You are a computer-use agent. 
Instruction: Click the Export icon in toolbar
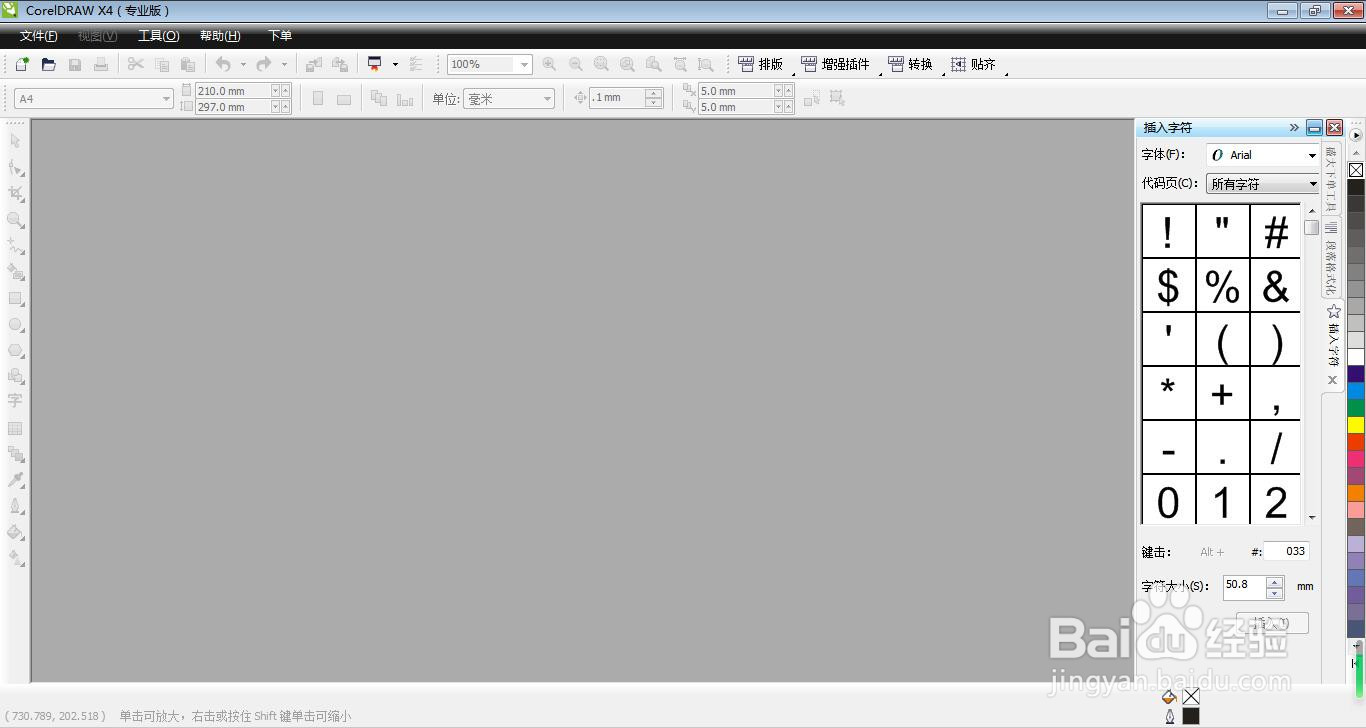340,64
